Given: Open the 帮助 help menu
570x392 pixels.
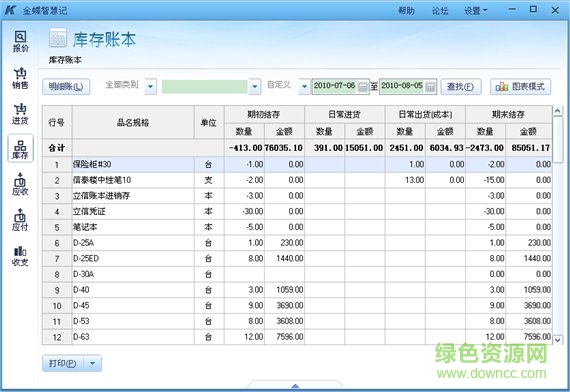Looking at the screenshot, I should click(x=406, y=11).
